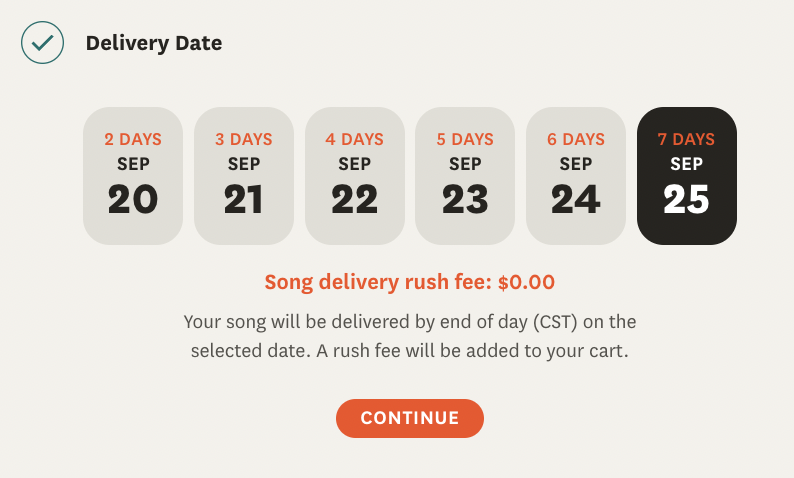Click the orange CONTINUE button
Viewport: 794px width, 478px height.
(x=410, y=418)
